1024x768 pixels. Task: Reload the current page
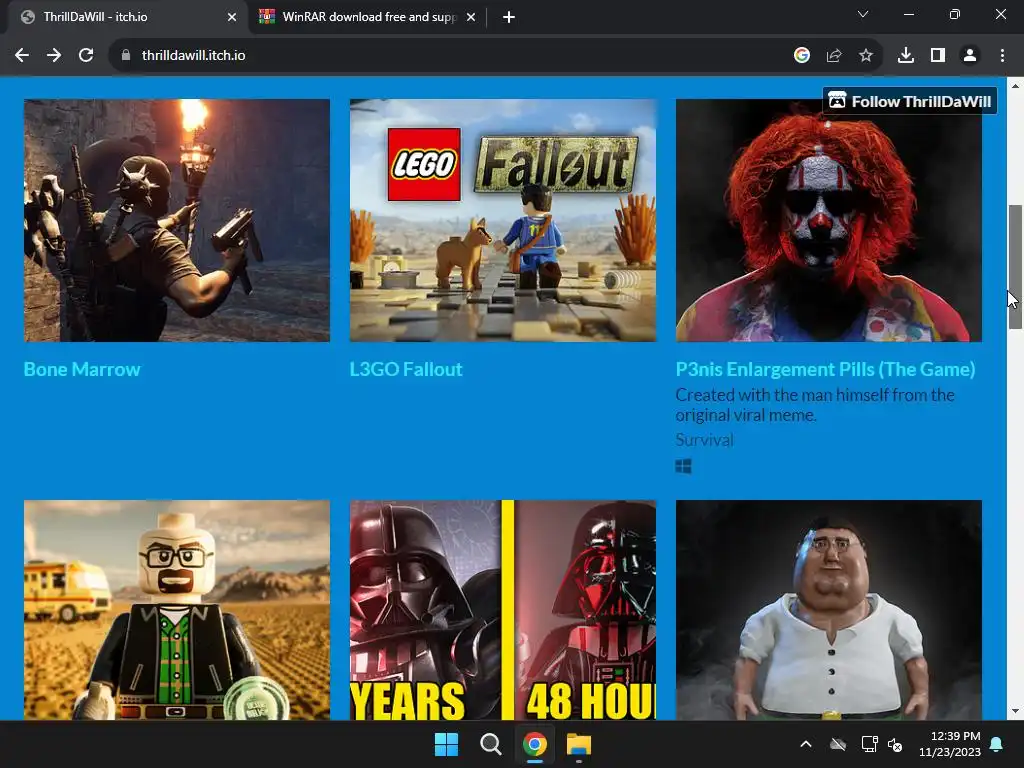(x=86, y=56)
